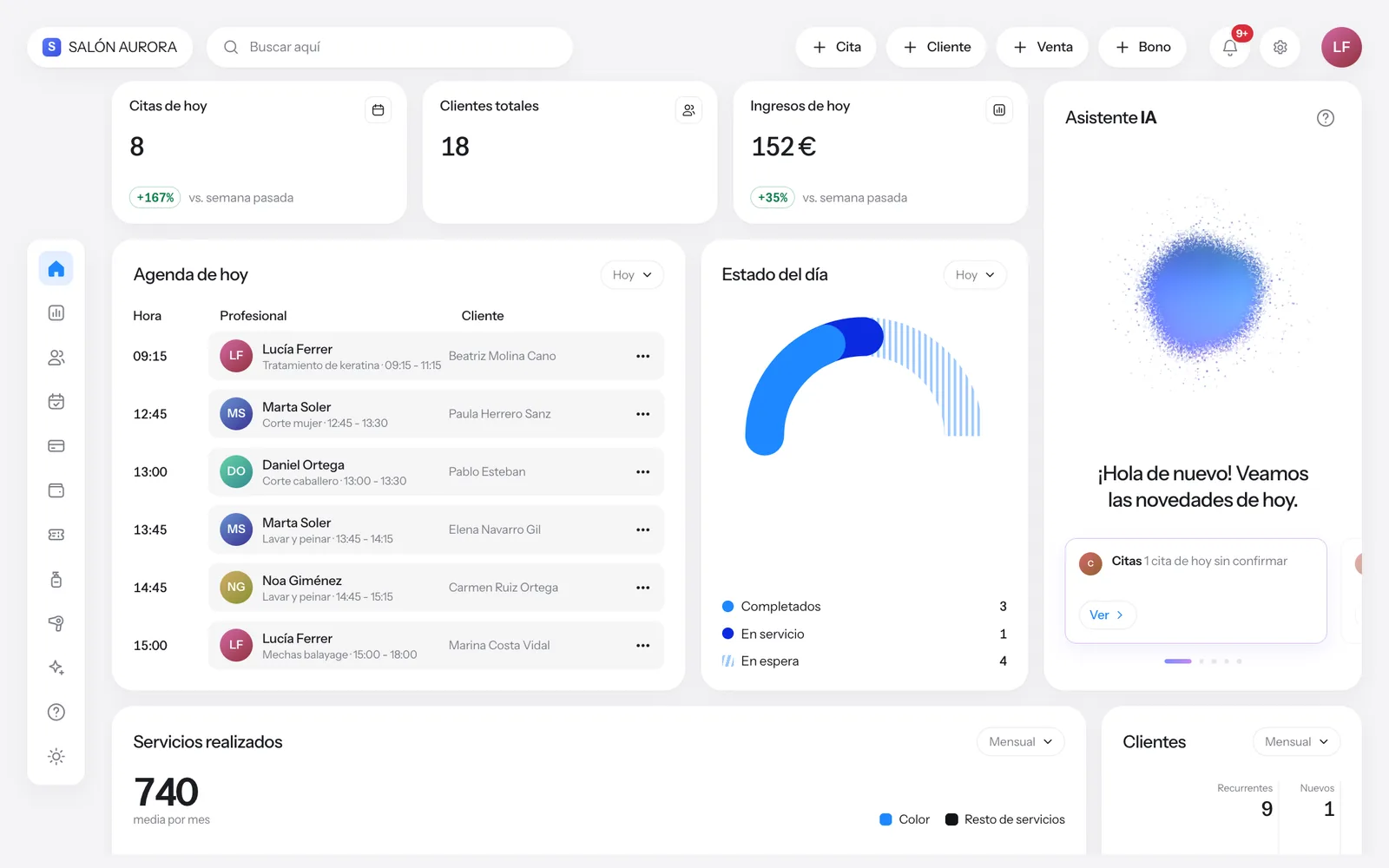Click the + Venta button

1043,47
